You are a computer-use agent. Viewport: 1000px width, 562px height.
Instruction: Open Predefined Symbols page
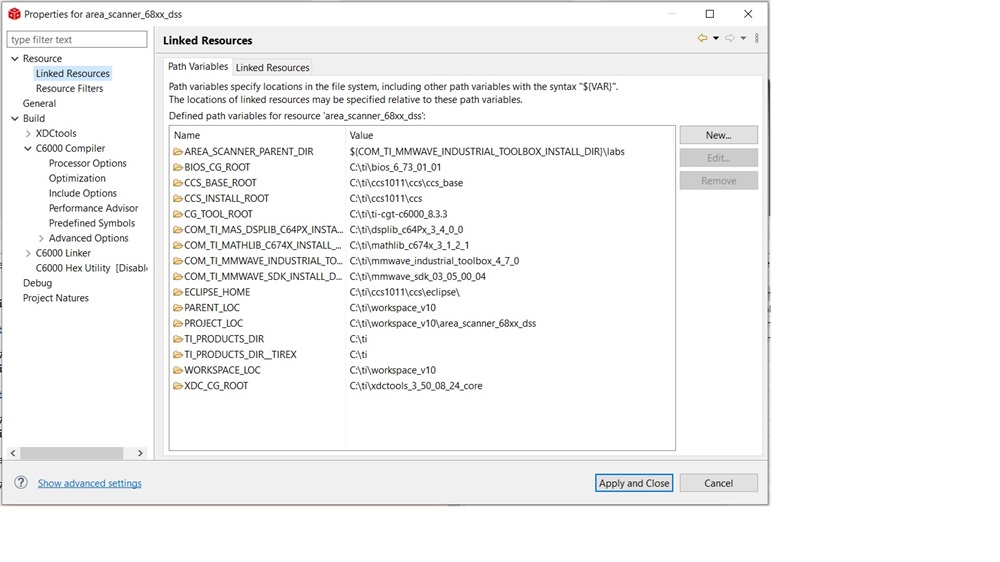pos(92,223)
